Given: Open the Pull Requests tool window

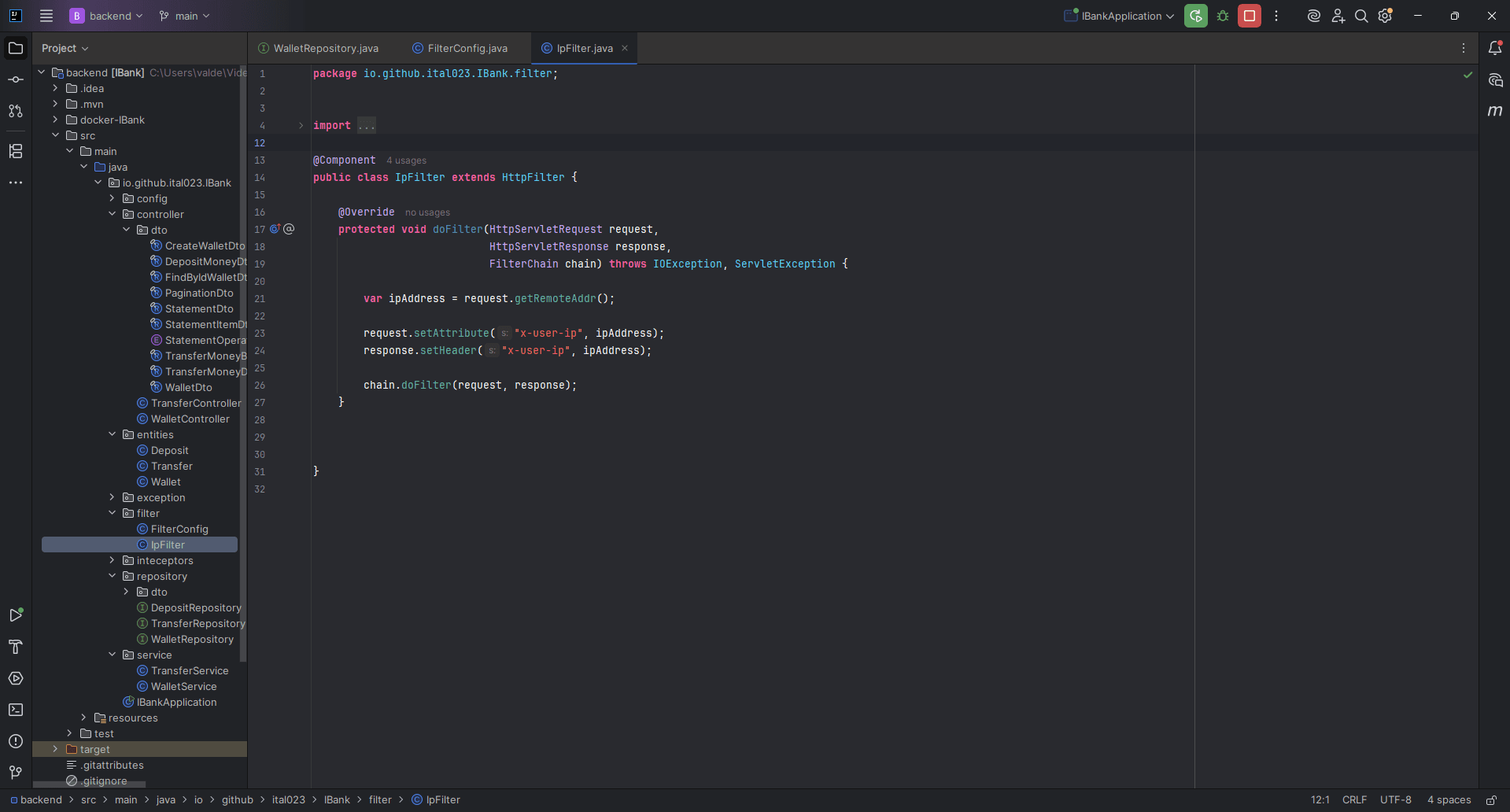Looking at the screenshot, I should point(15,111).
